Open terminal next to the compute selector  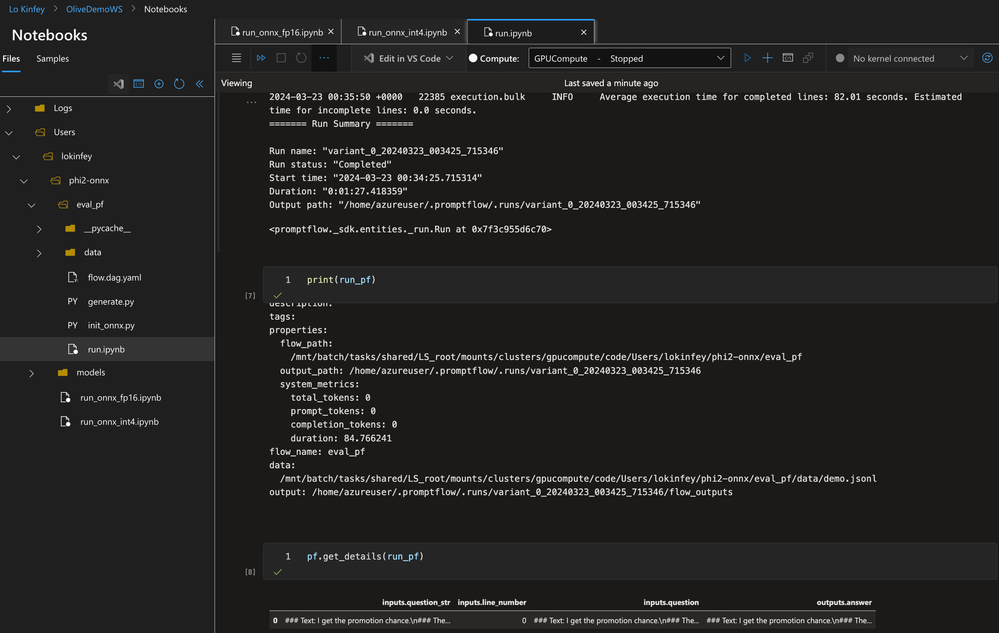click(788, 58)
